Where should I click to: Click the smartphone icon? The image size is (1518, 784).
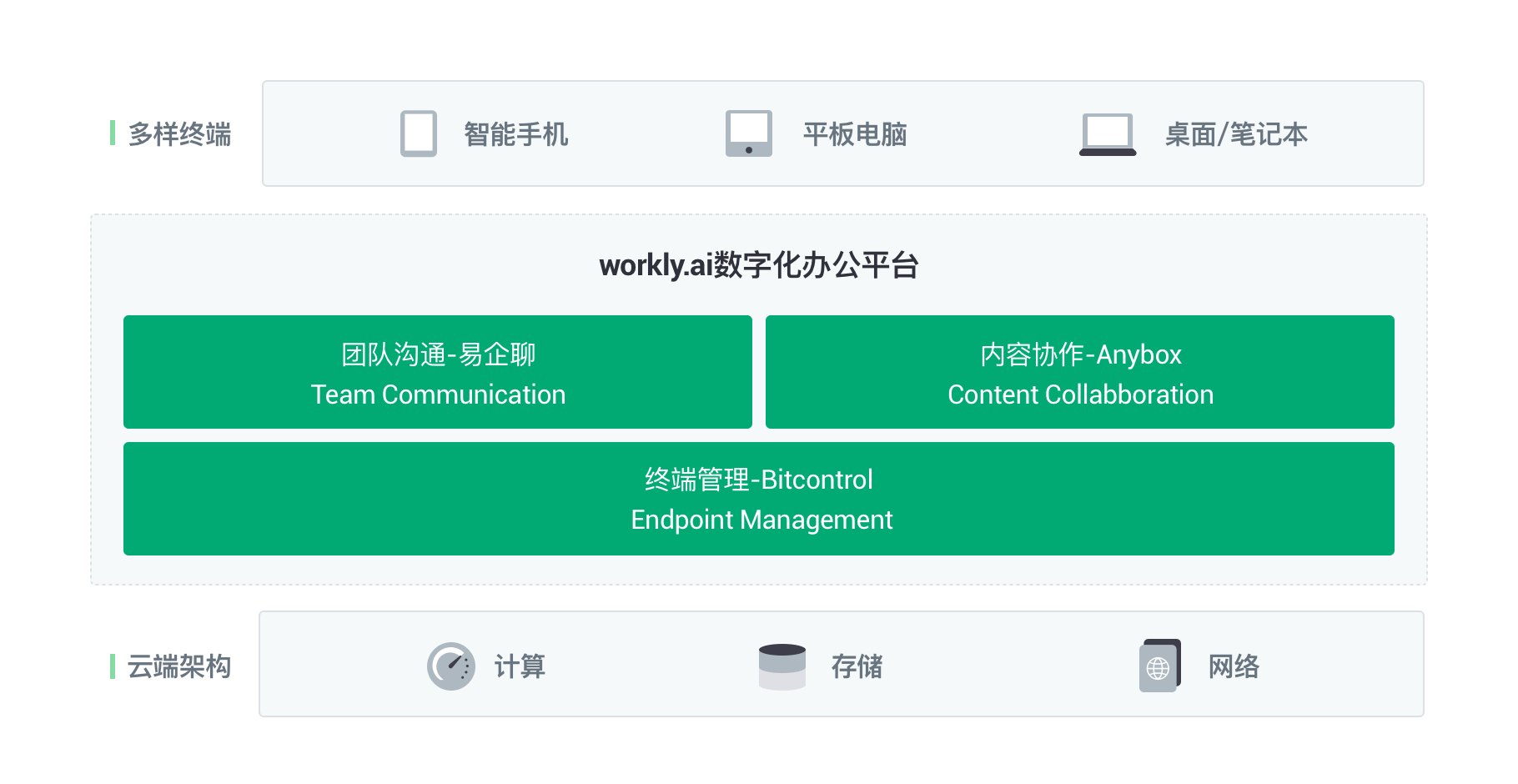coord(419,133)
